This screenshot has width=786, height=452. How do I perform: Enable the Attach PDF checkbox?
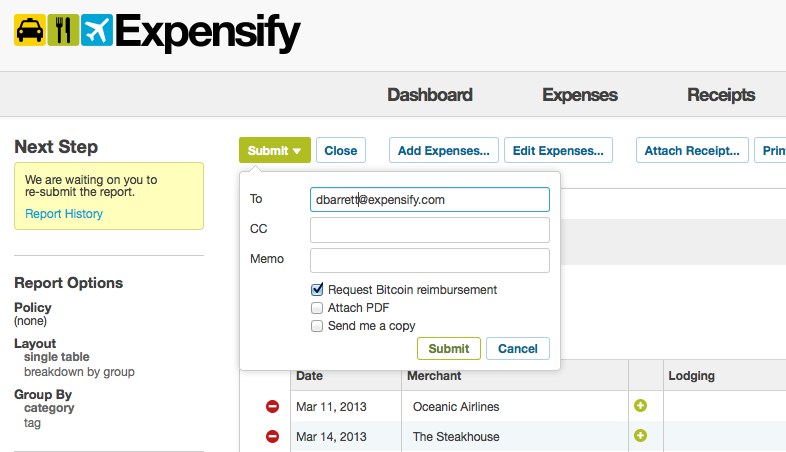317,308
